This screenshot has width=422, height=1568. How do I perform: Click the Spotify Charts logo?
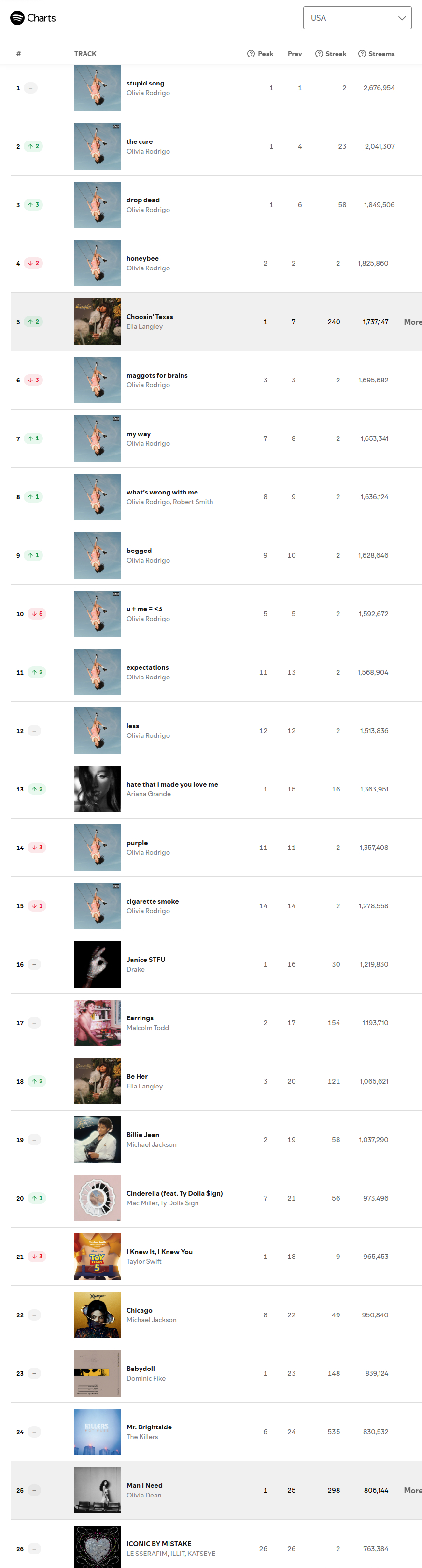[33, 18]
